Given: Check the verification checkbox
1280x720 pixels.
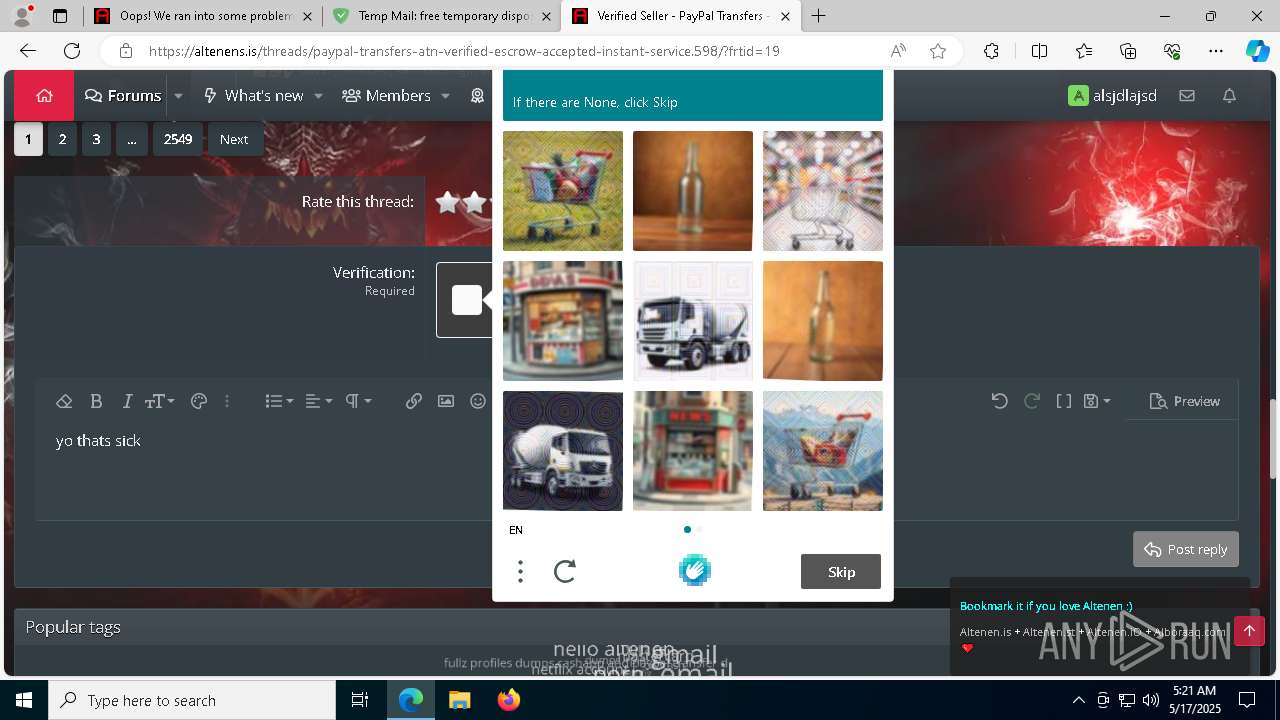Looking at the screenshot, I should click(467, 300).
